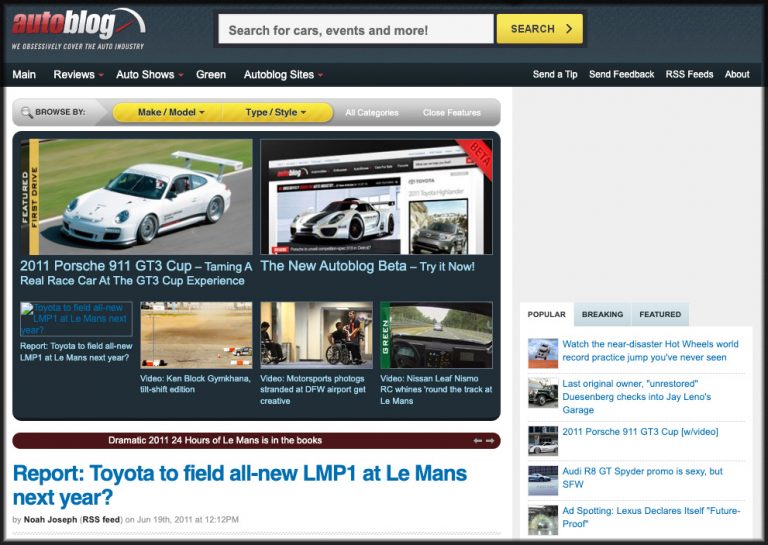Image resolution: width=768 pixels, height=545 pixels.
Task: Open Ad Spotting: Lexus Future-Proof link
Action: [x=651, y=517]
